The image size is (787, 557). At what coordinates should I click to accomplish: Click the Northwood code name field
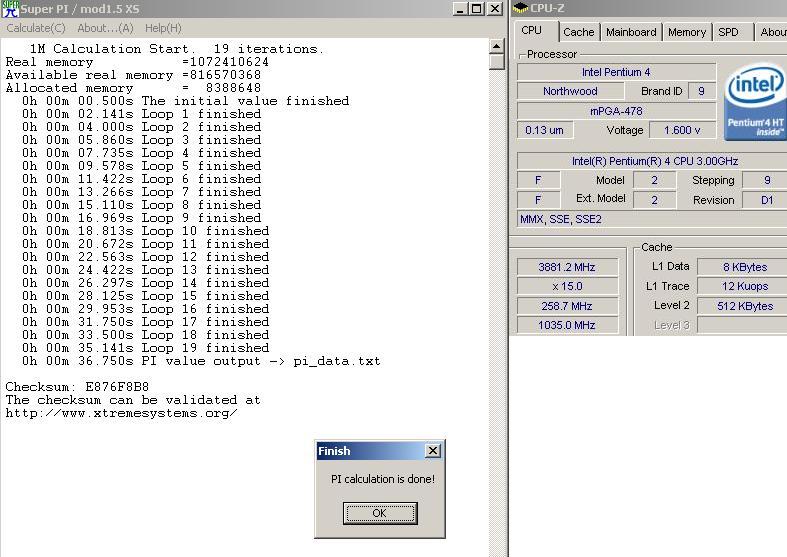point(570,91)
